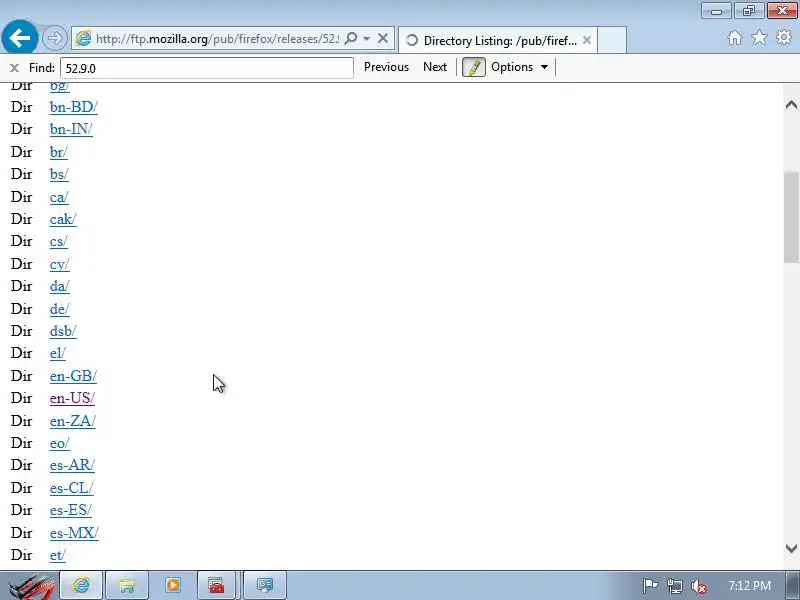
Task: Open the cy/ directory link
Action: coord(59,264)
